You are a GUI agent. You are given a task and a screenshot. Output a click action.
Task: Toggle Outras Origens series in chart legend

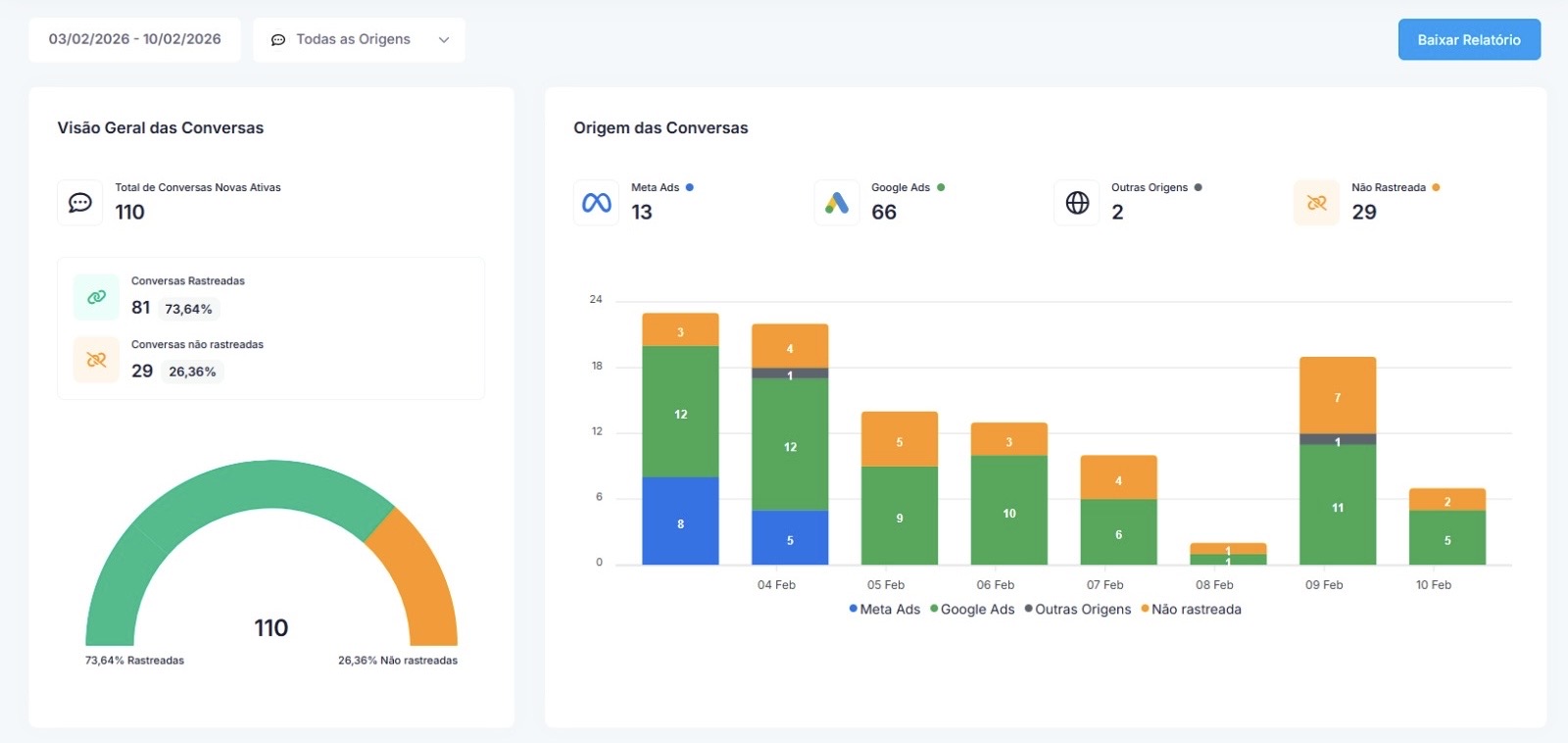[1078, 609]
